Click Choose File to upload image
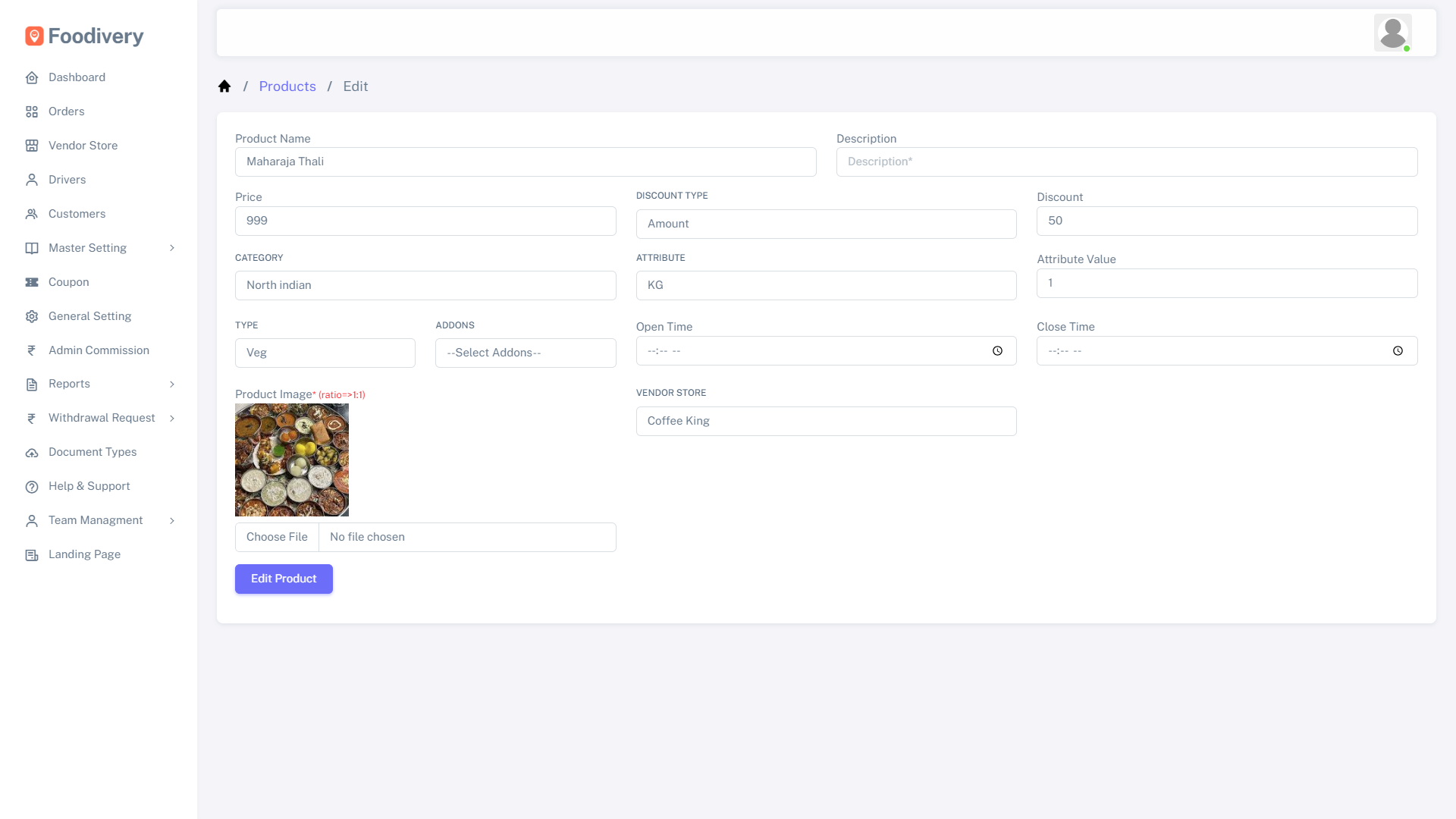This screenshot has width=1456, height=819. [x=277, y=537]
